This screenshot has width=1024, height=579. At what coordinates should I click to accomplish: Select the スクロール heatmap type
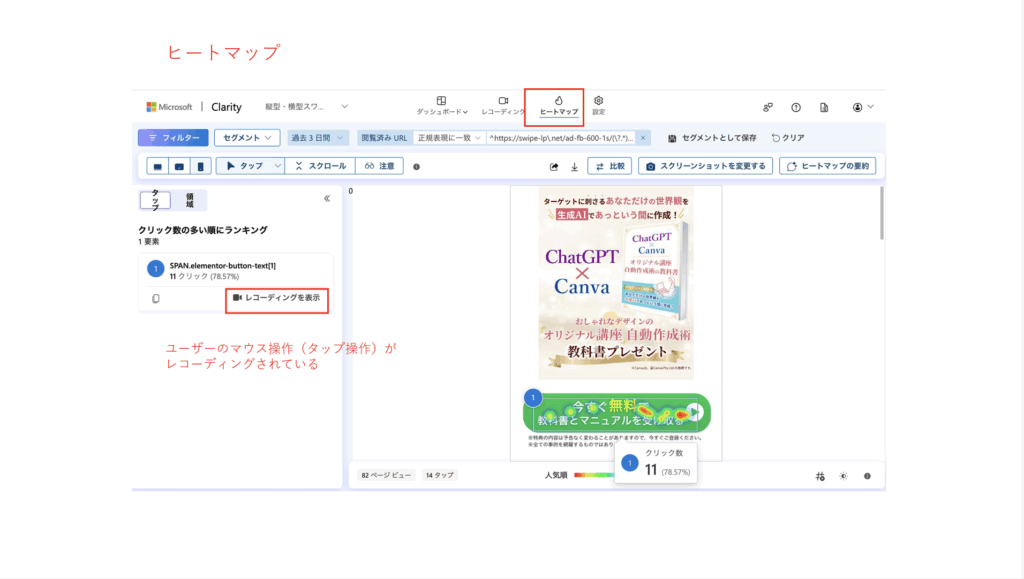(x=320, y=167)
